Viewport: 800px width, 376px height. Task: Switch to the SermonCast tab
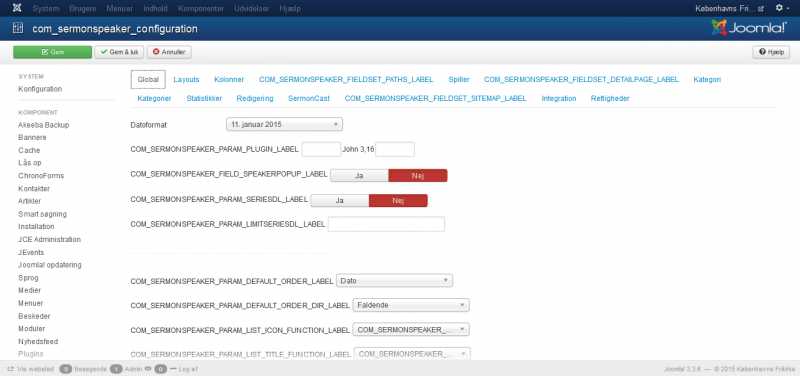click(309, 98)
